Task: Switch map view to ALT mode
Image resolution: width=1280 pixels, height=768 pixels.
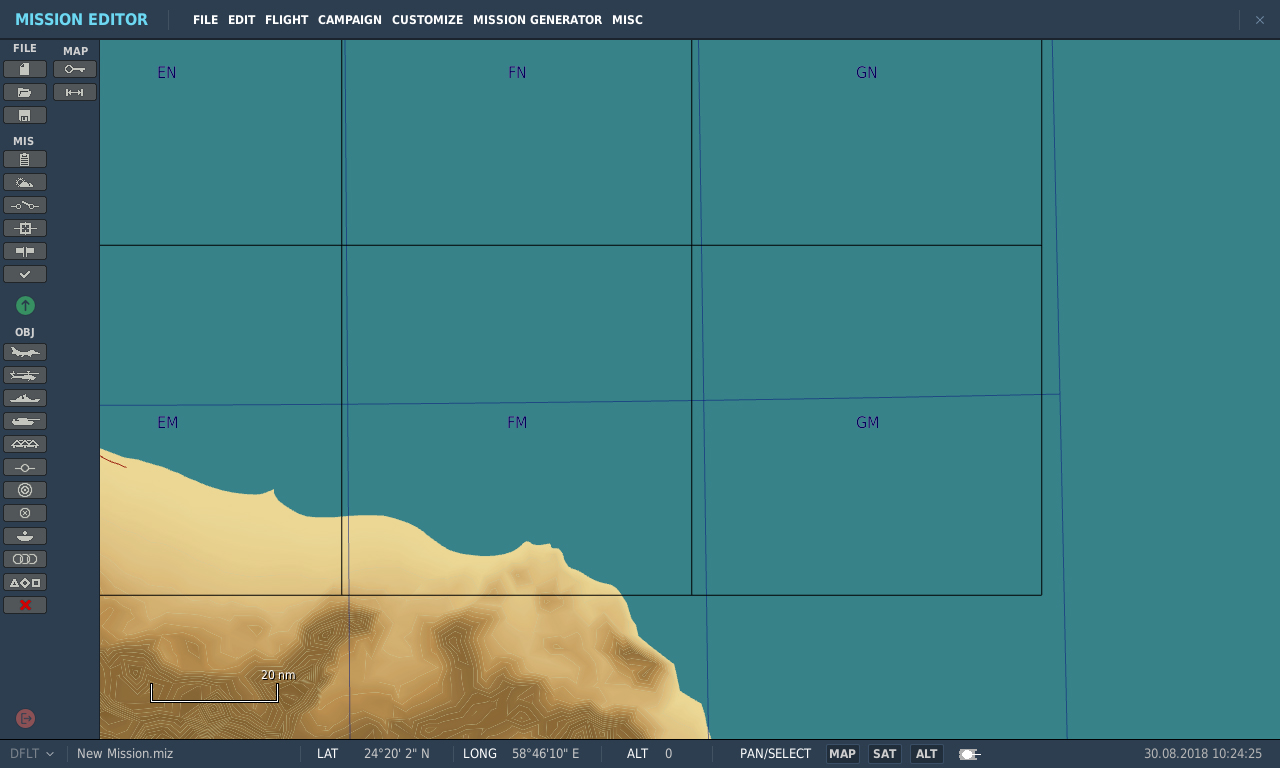Action: pos(927,754)
